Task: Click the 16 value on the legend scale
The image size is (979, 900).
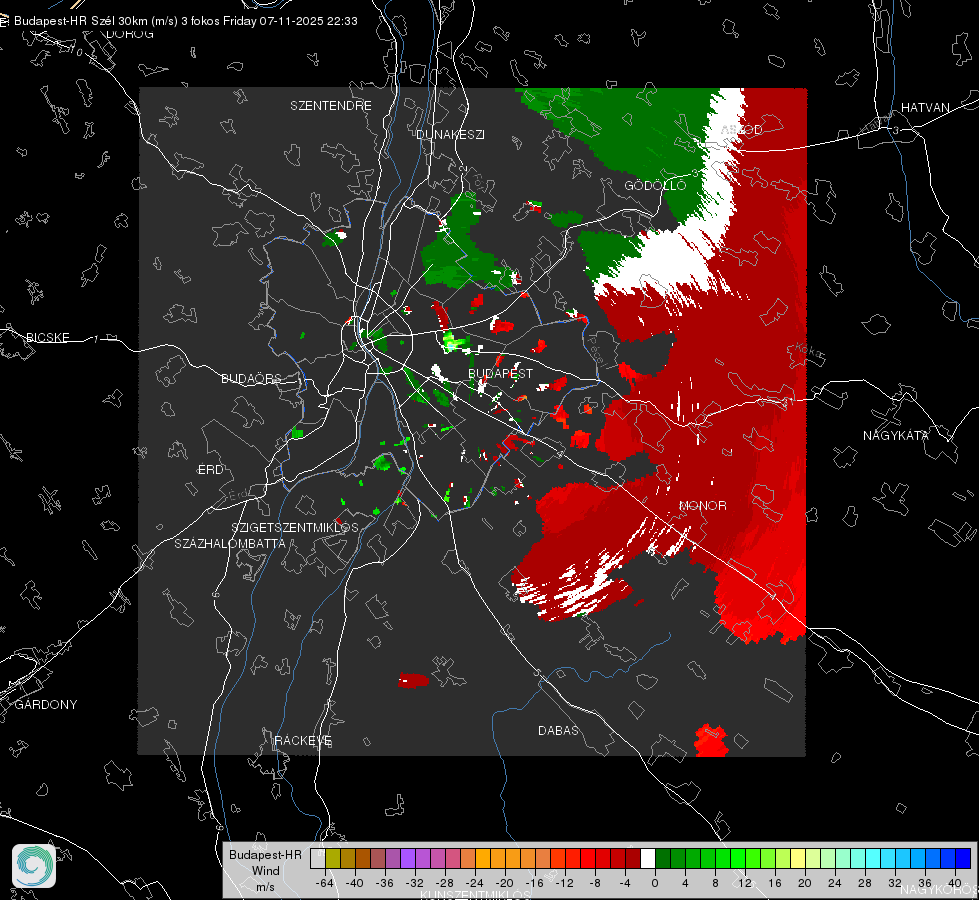Action: point(775,883)
